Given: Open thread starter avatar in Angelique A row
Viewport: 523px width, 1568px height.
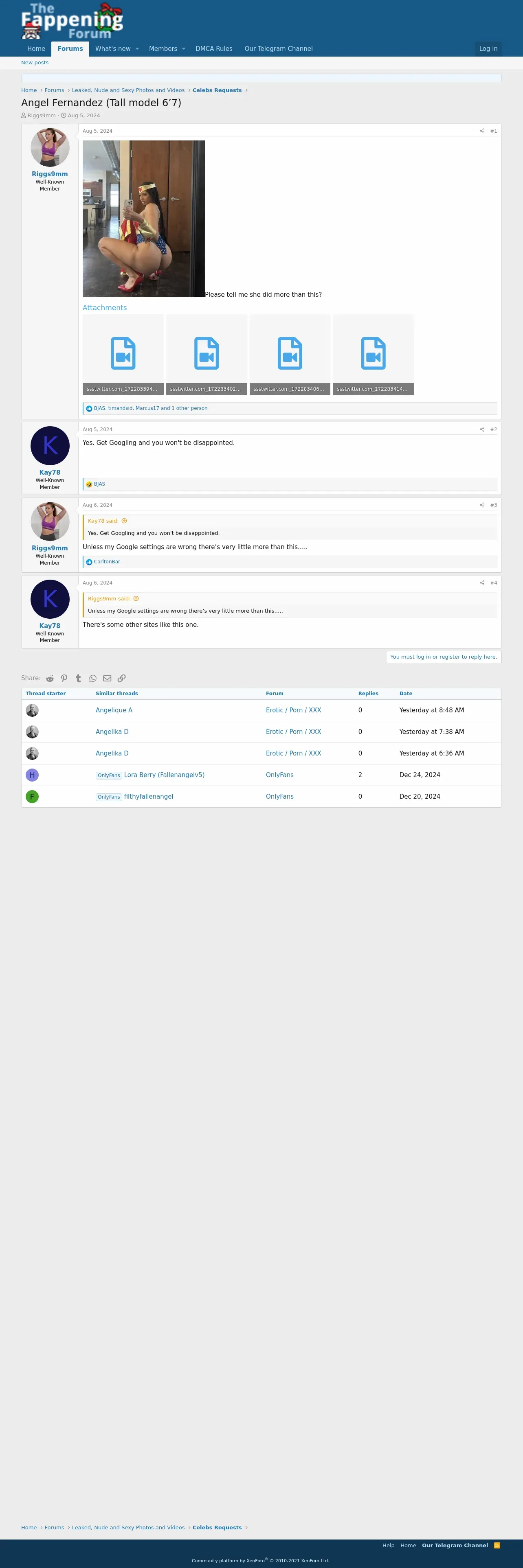Looking at the screenshot, I should 32,710.
